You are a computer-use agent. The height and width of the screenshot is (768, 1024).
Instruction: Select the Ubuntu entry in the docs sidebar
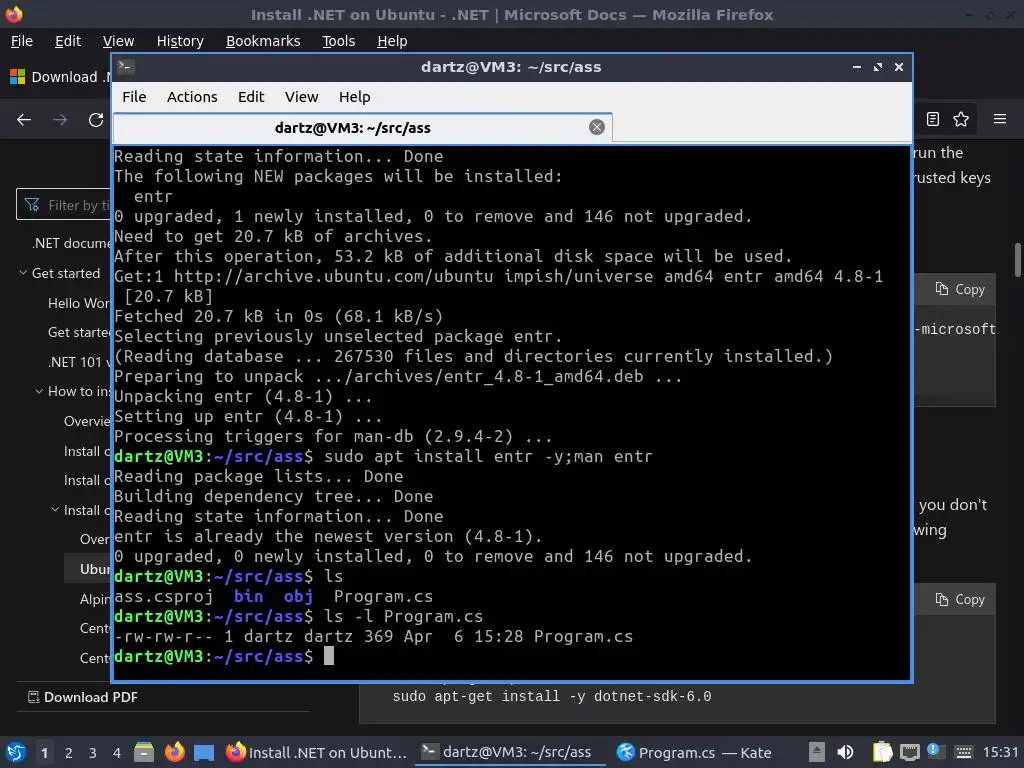pos(88,569)
